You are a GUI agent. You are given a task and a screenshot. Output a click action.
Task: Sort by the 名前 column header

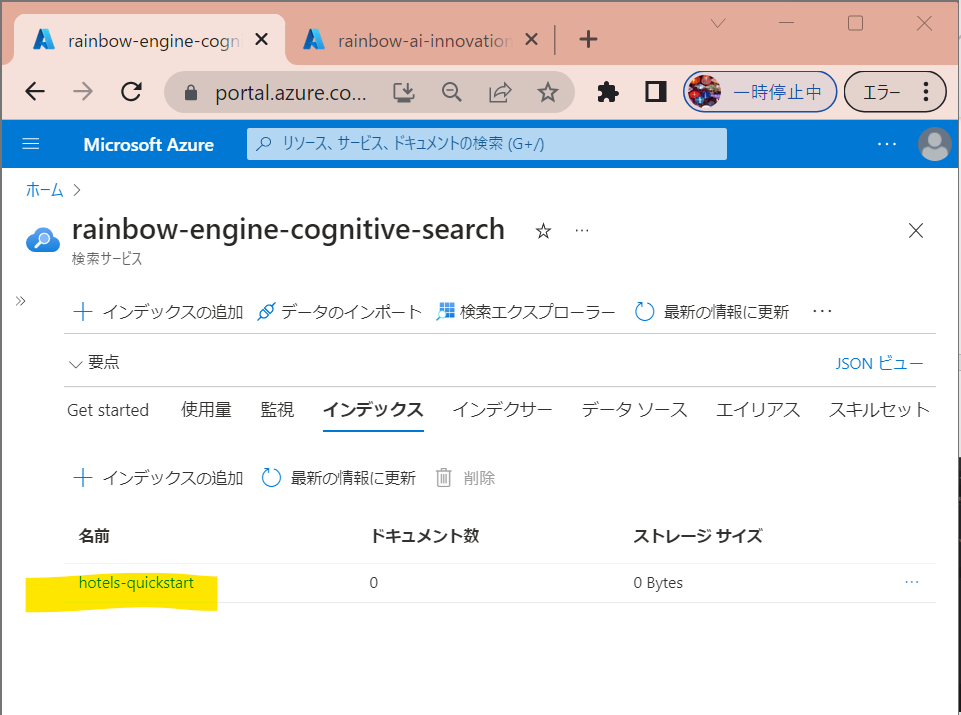94,536
